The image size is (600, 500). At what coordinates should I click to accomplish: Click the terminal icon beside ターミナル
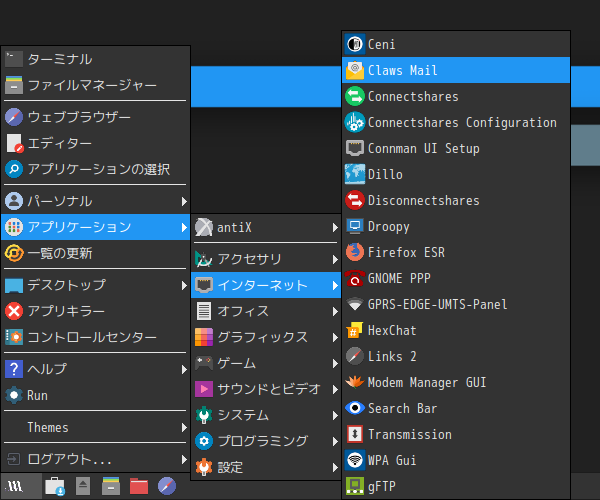point(14,59)
